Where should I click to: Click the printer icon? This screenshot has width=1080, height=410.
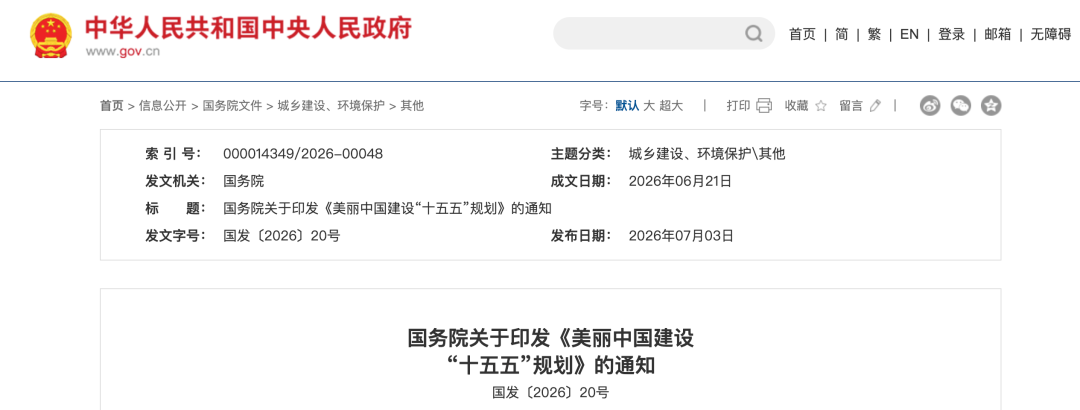click(x=764, y=105)
